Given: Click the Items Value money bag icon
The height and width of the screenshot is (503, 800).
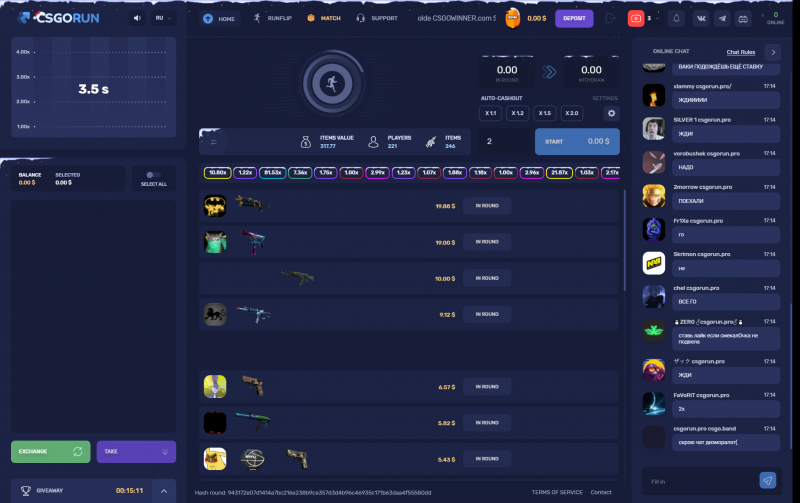Looking at the screenshot, I should (x=306, y=142).
